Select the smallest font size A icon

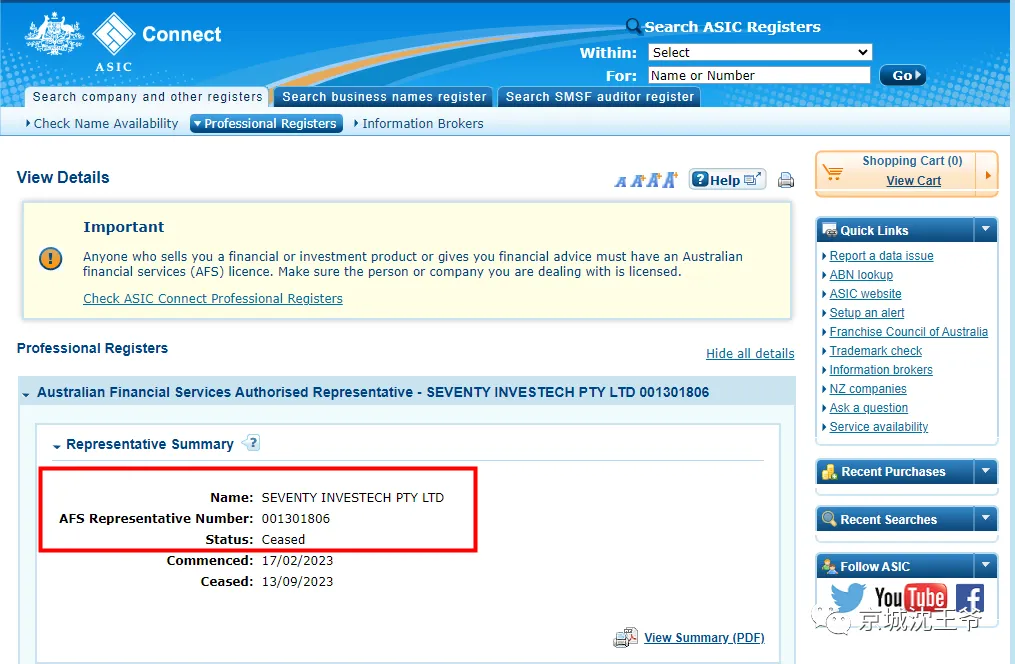[x=621, y=182]
